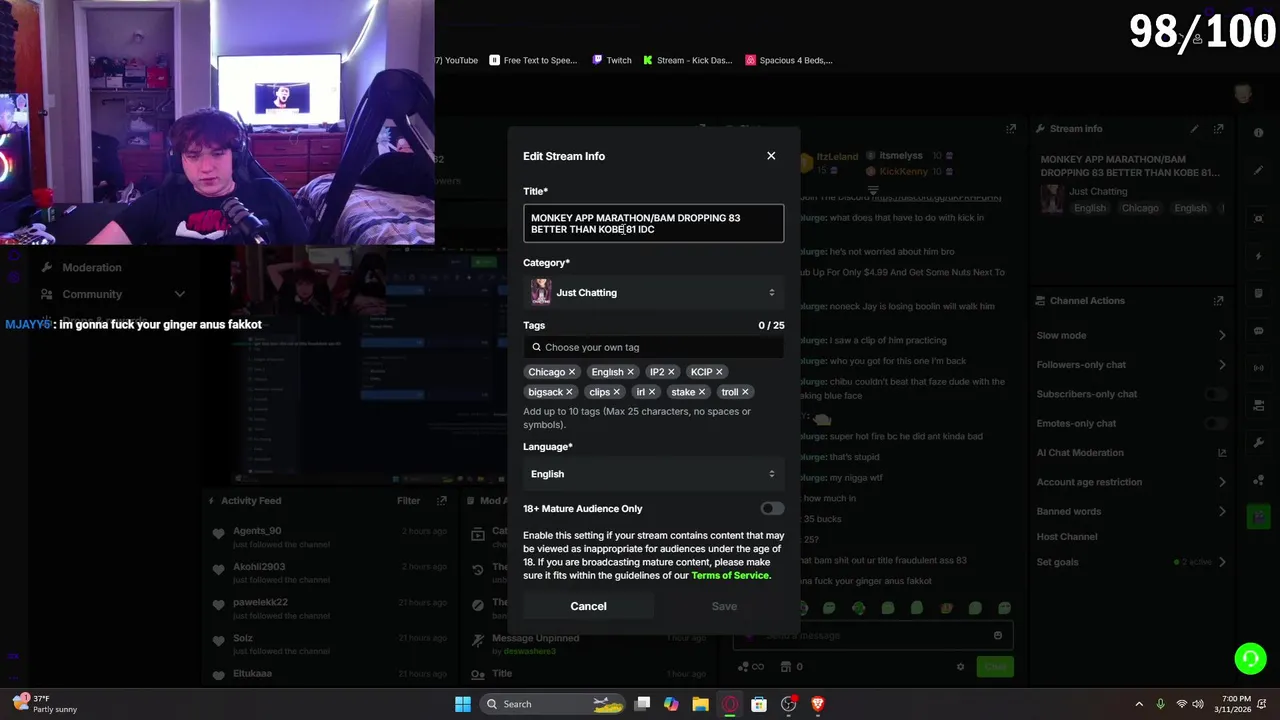Open File Explorer from the taskbar

click(x=700, y=704)
